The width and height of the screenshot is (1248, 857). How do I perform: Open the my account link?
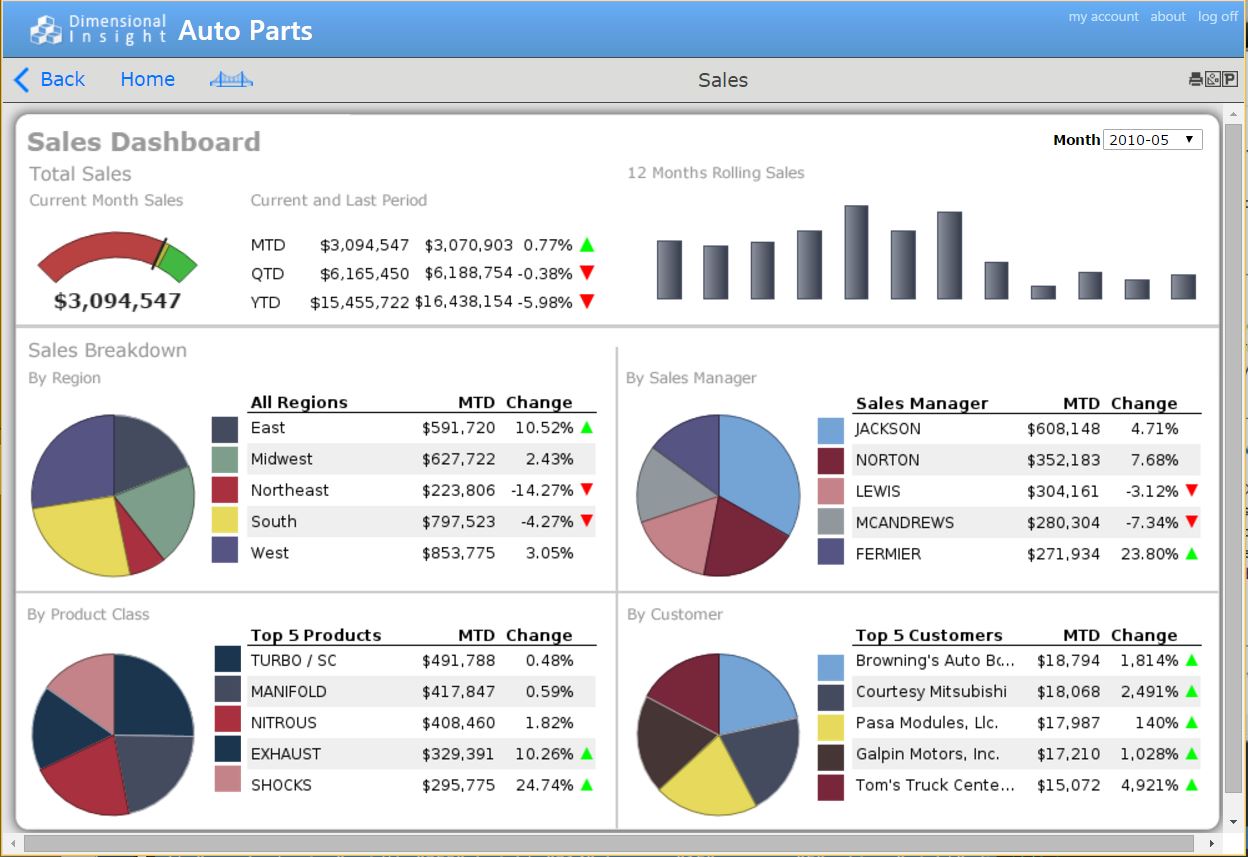pos(1103,17)
